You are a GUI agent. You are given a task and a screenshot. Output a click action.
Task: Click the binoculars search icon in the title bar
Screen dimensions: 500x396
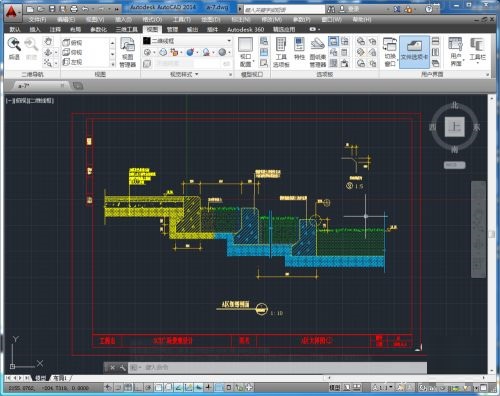coord(331,9)
